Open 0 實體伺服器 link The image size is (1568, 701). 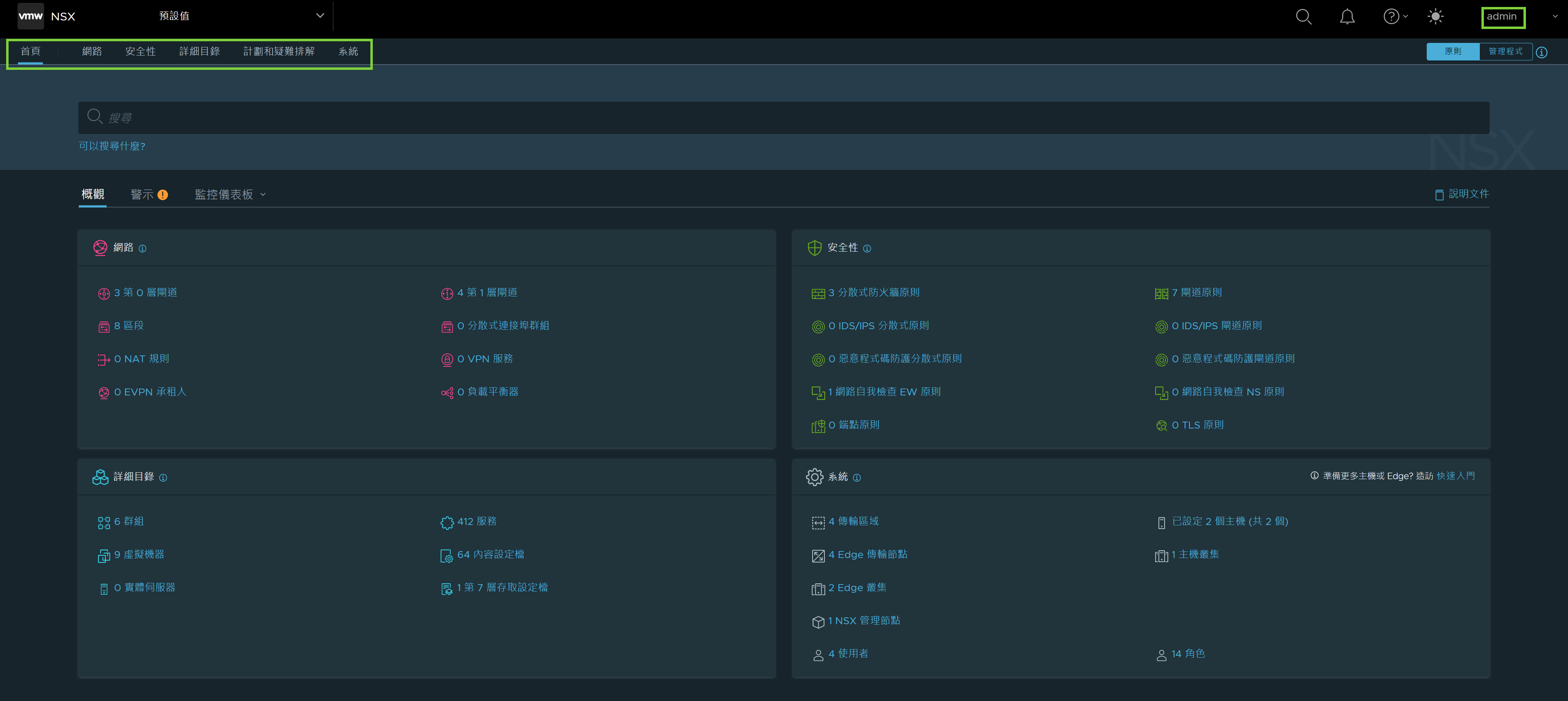coord(144,588)
